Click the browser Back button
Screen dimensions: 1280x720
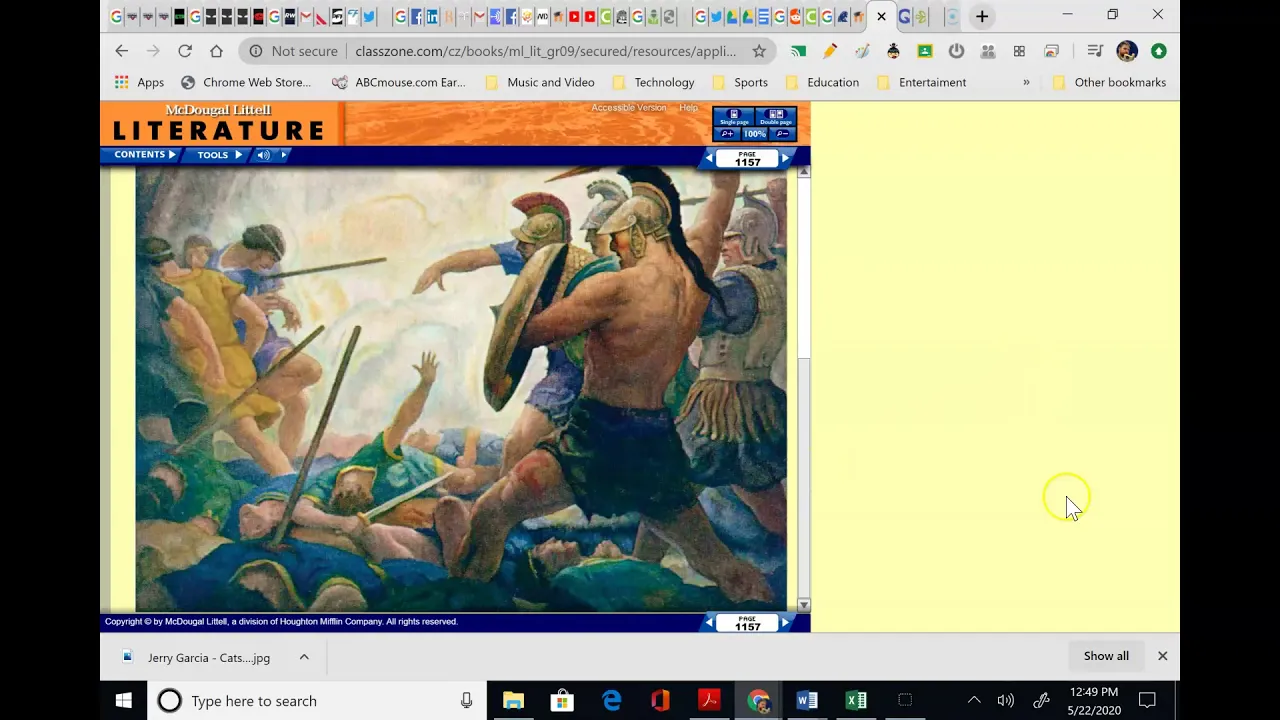click(122, 51)
